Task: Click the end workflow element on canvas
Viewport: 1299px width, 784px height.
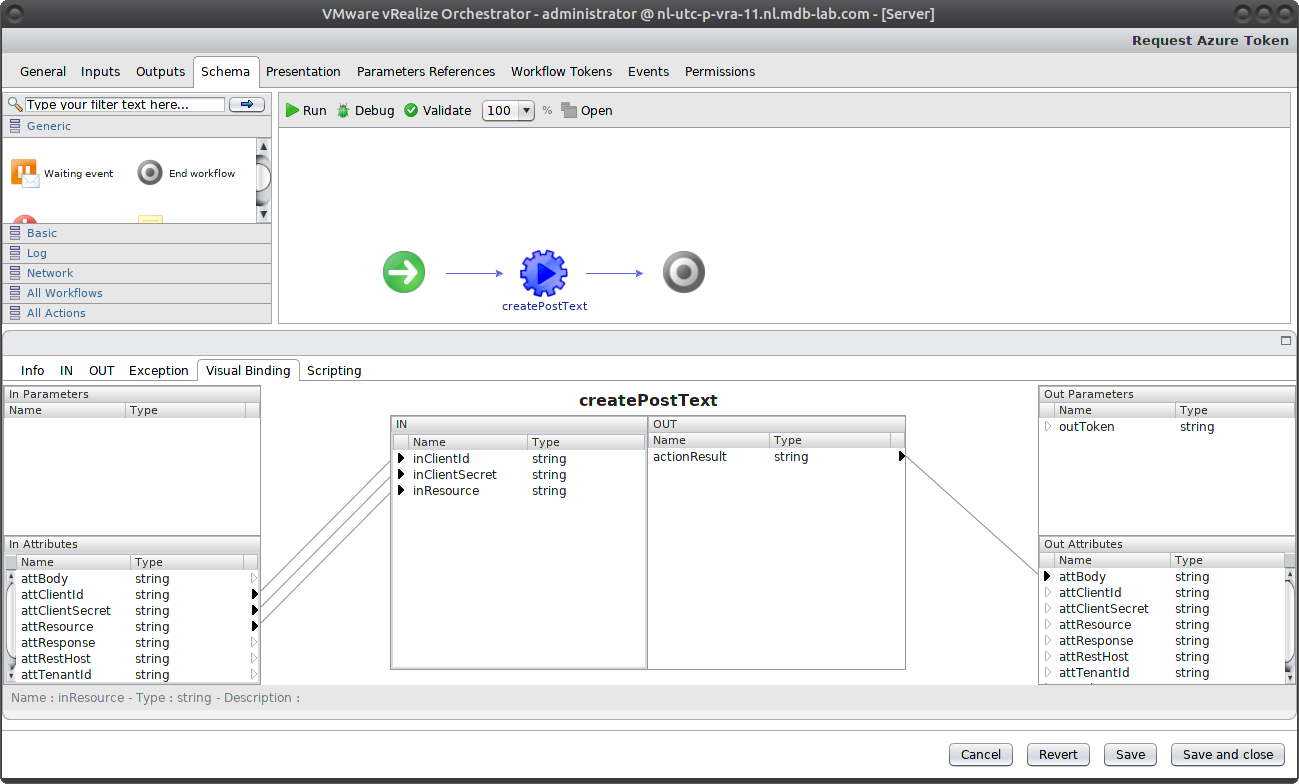Action: tap(683, 271)
